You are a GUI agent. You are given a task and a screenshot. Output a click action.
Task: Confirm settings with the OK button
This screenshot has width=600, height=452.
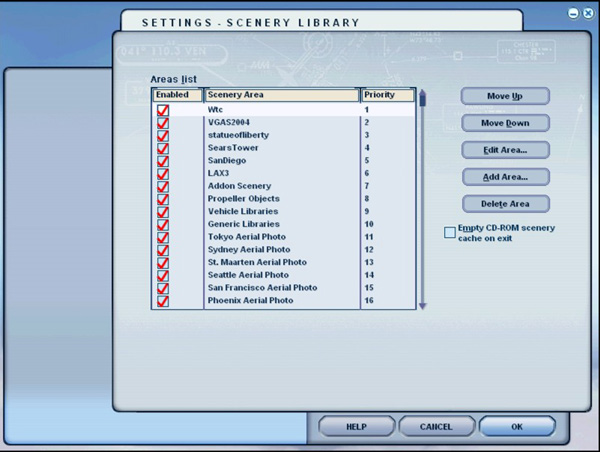[x=517, y=427]
